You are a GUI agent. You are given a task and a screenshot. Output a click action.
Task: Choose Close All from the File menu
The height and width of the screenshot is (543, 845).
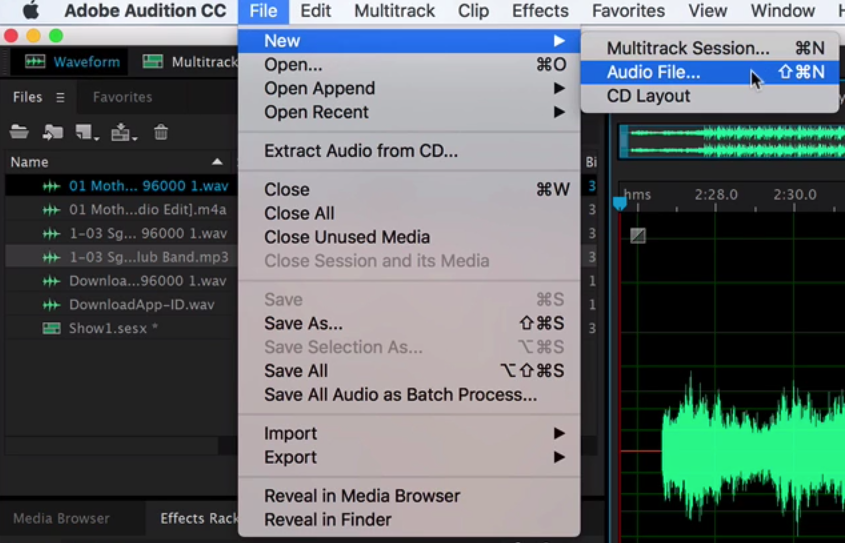pos(409,213)
